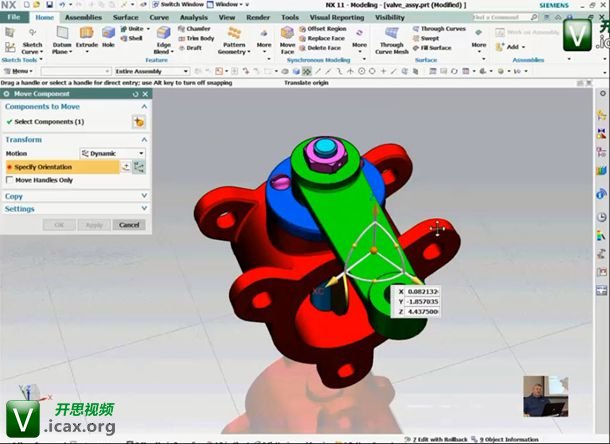Switch to the Render tab
The height and width of the screenshot is (444, 610).
coord(258,18)
